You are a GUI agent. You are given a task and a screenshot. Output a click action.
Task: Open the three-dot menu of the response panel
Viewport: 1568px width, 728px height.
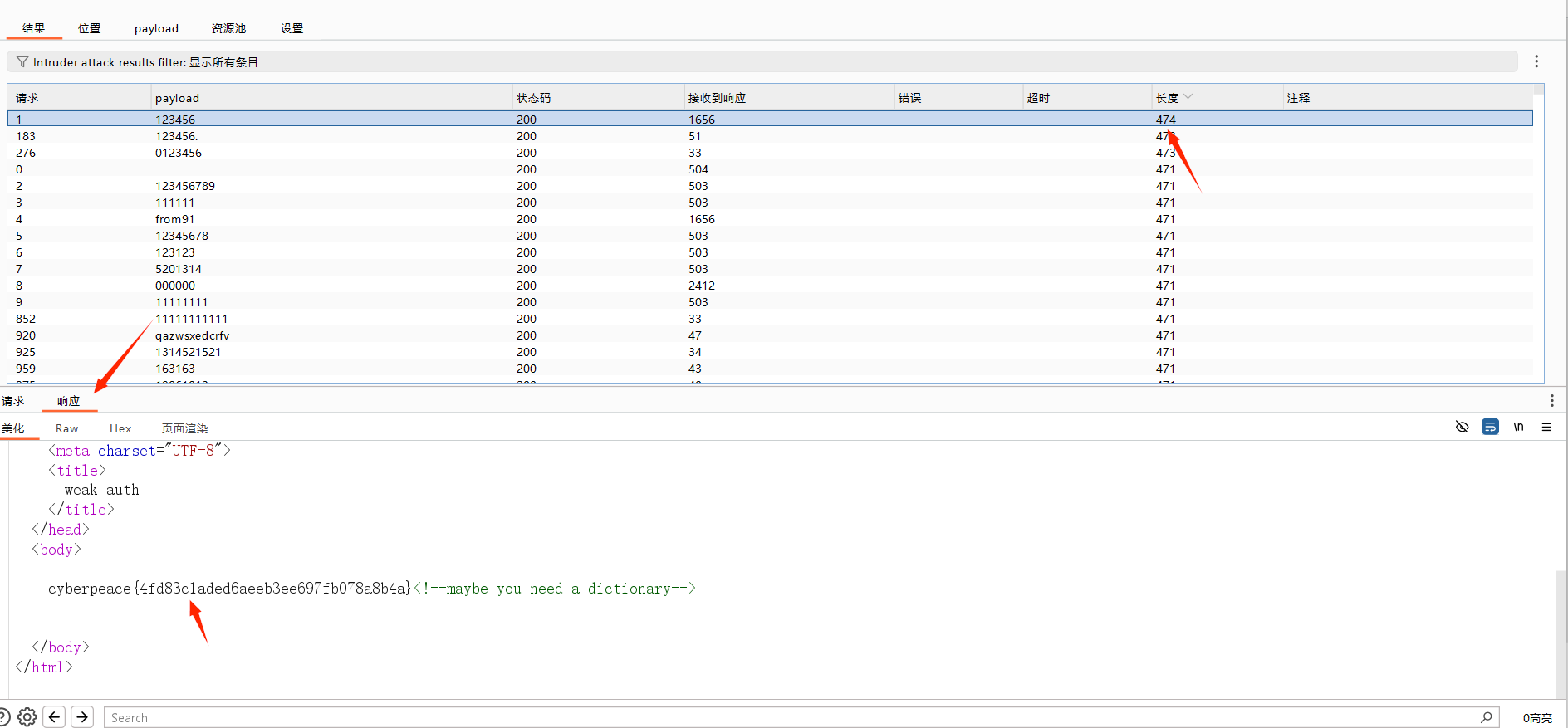(x=1551, y=401)
